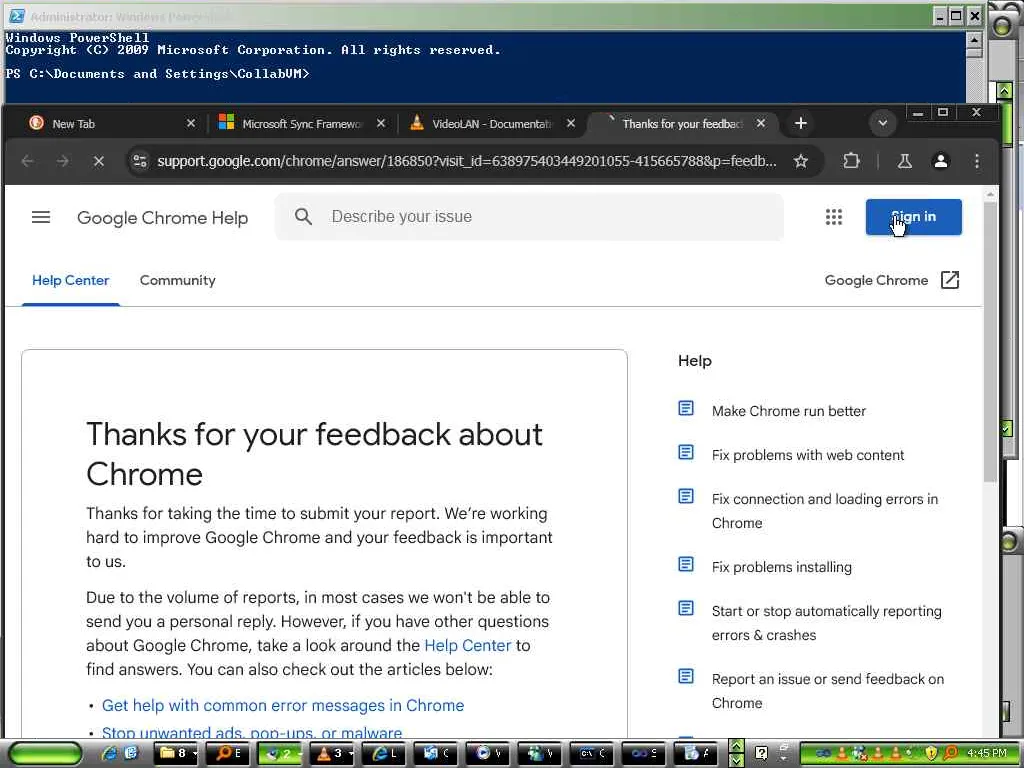1024x768 pixels.
Task: Open the Extensions puzzle icon
Action: (x=851, y=161)
